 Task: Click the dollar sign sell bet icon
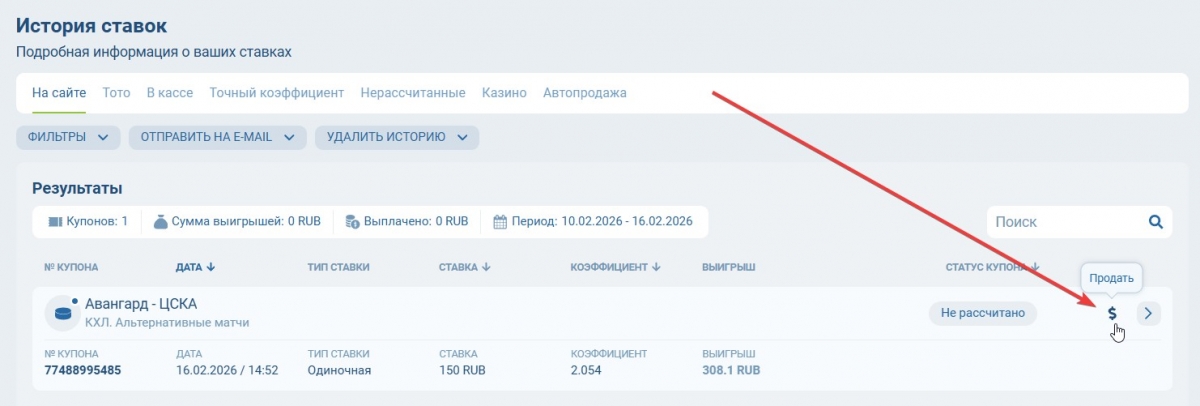(1112, 313)
